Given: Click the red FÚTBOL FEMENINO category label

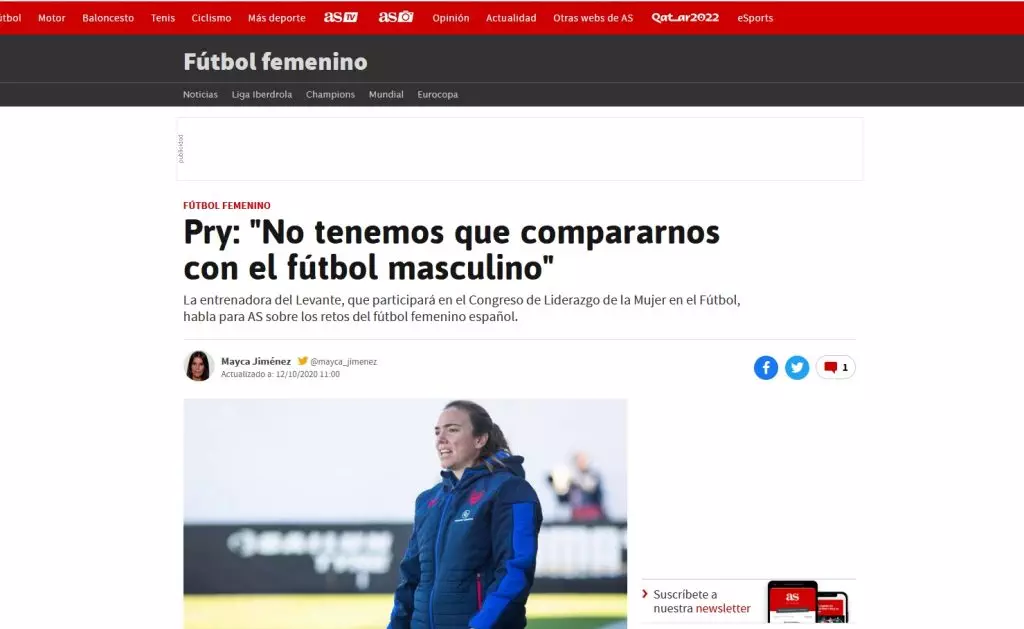Looking at the screenshot, I should (227, 205).
